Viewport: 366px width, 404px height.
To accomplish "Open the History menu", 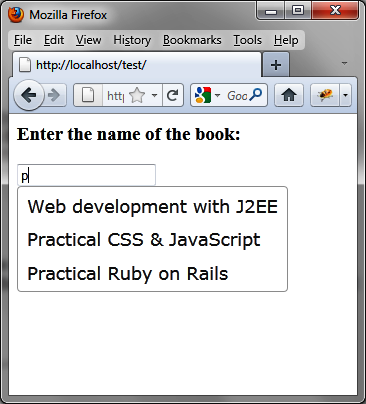I will (x=132, y=40).
